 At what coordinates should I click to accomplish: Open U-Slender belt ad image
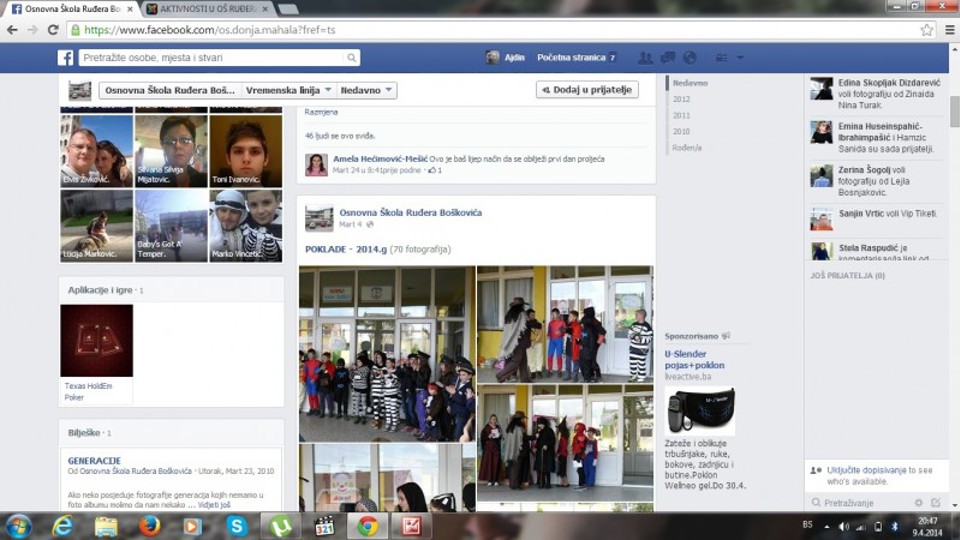(700, 410)
